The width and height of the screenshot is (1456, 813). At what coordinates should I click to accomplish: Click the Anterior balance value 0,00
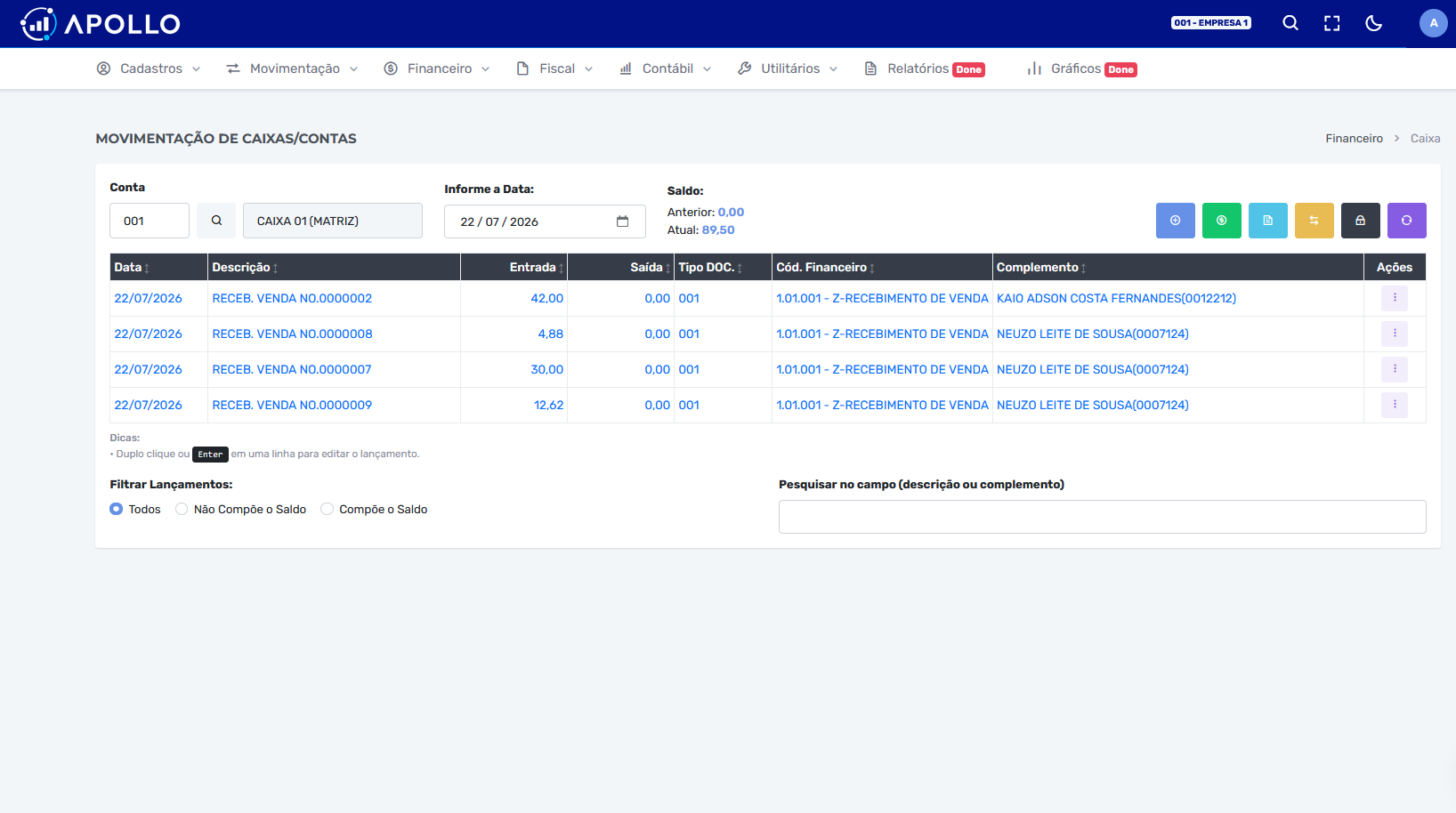731,212
